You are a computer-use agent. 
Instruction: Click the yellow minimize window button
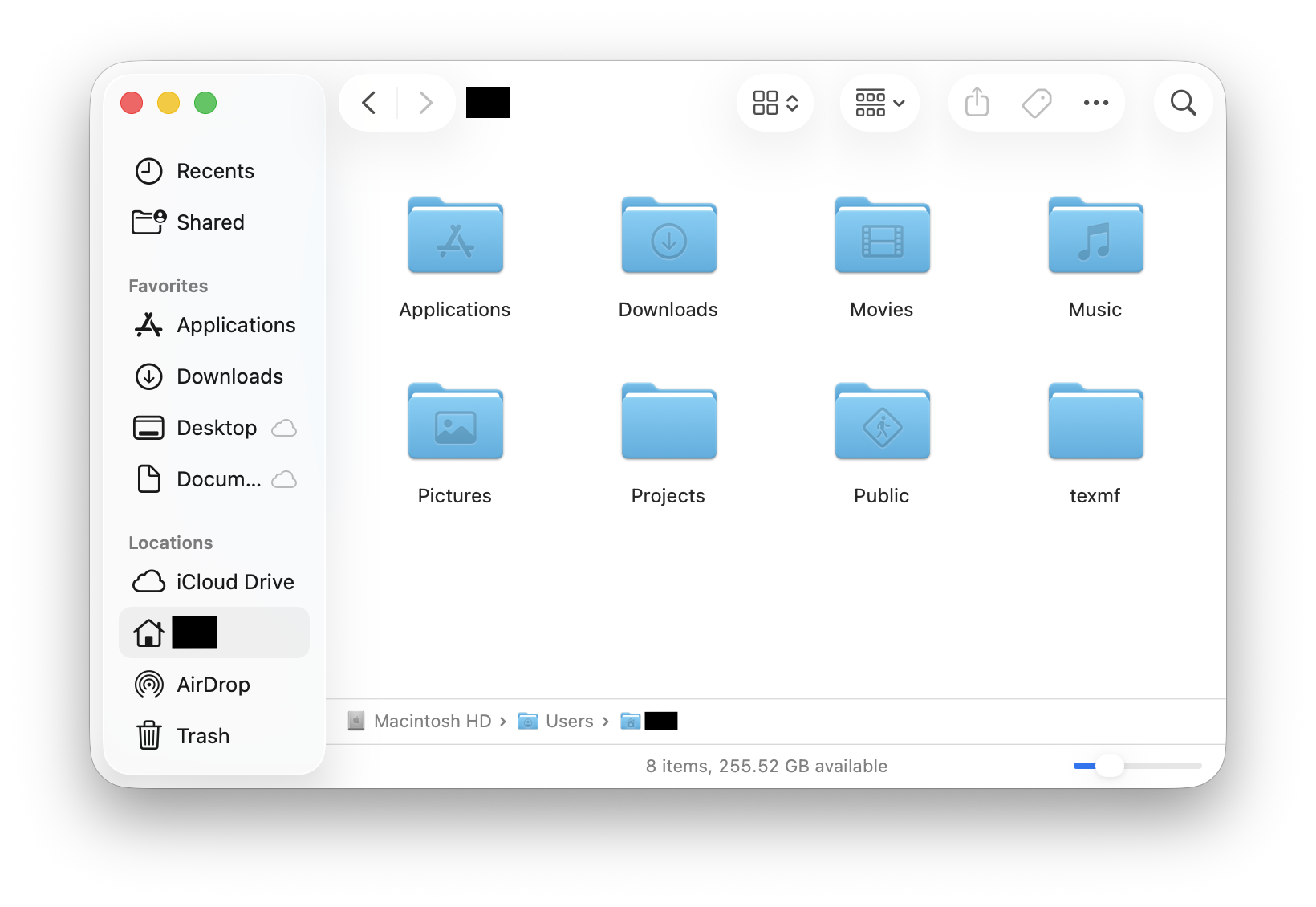tap(169, 103)
